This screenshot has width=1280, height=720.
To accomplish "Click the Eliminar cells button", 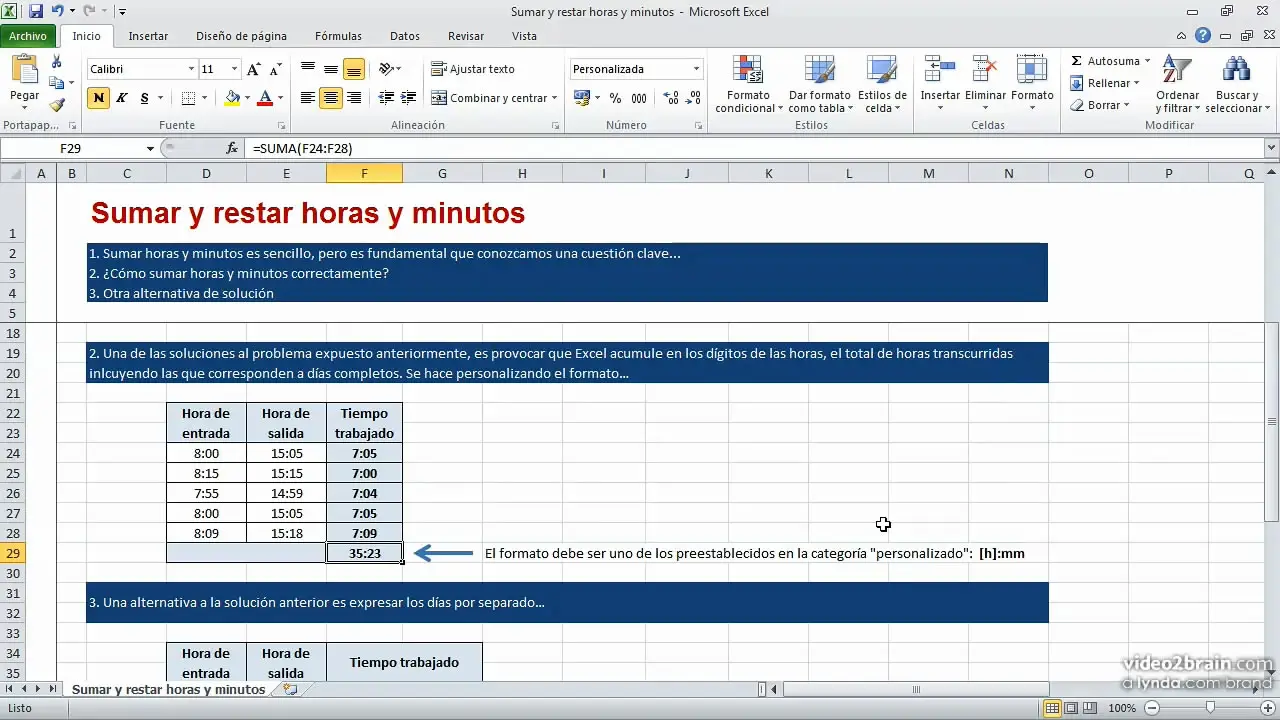I will tap(985, 84).
